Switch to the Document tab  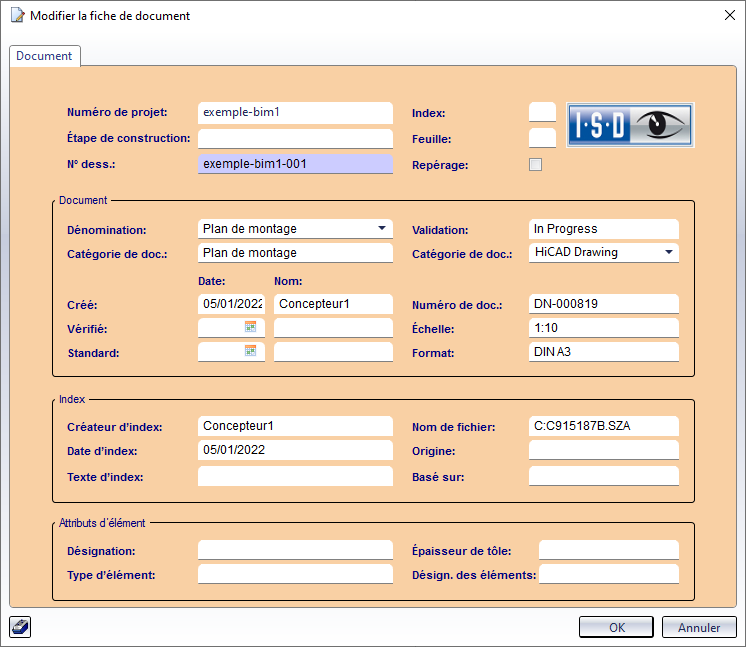click(44, 57)
